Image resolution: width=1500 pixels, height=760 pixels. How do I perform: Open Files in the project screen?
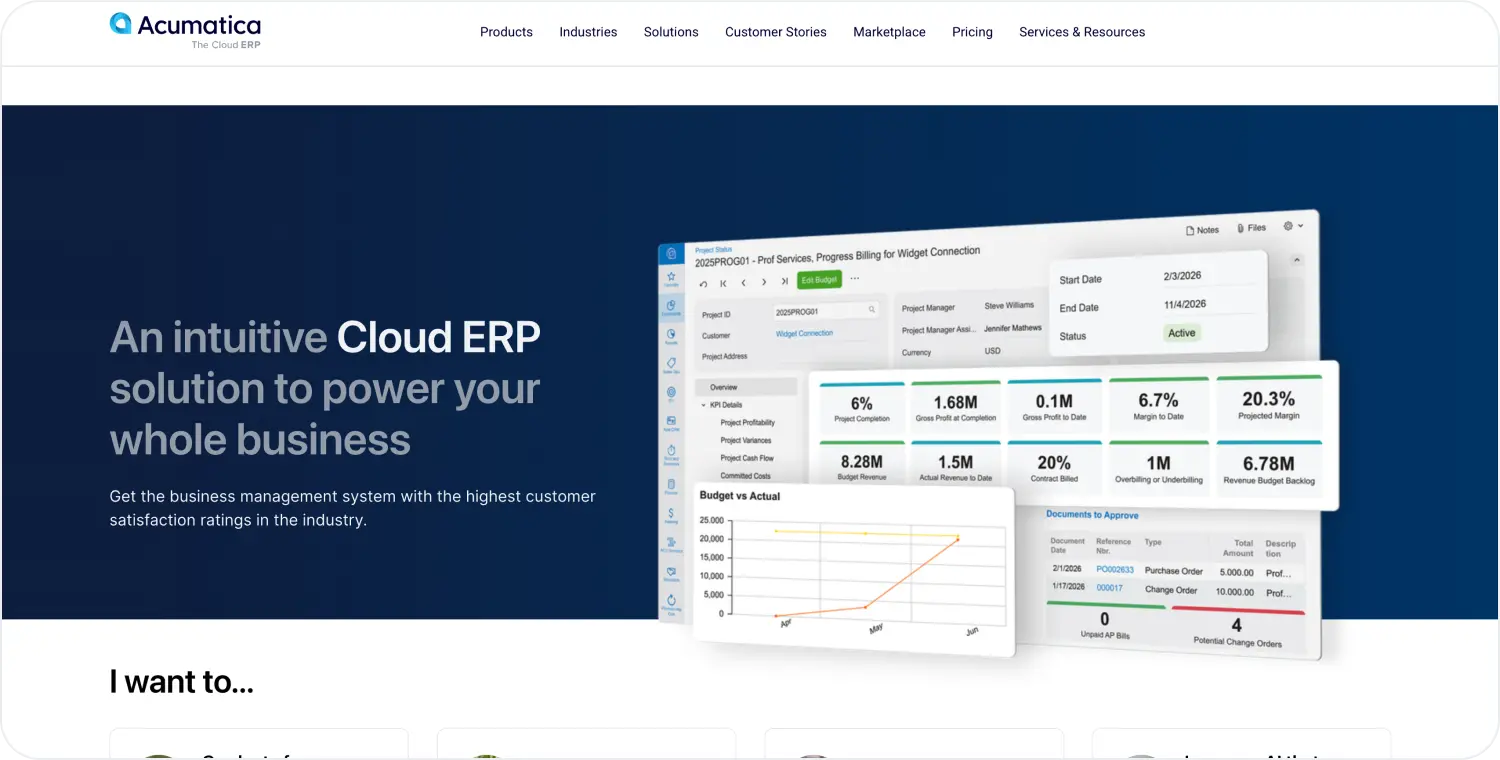click(1251, 228)
